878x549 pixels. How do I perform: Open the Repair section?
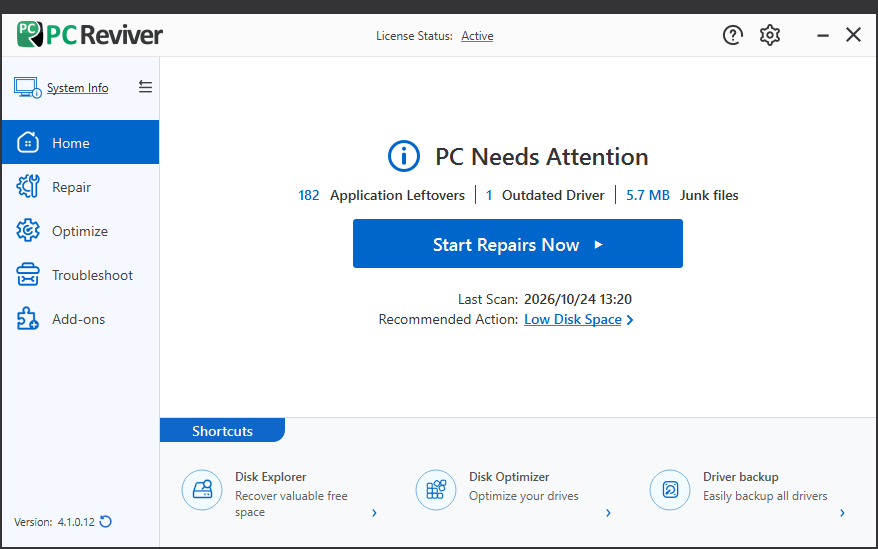[81, 187]
